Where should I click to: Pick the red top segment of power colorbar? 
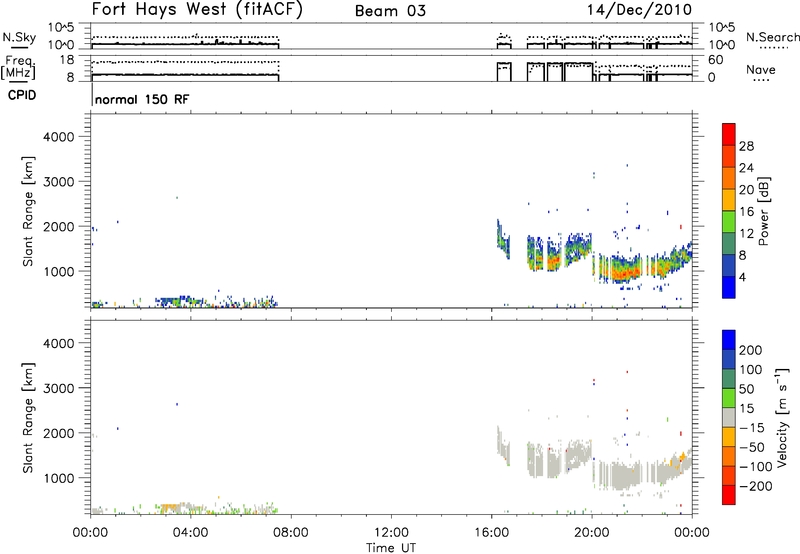729,134
